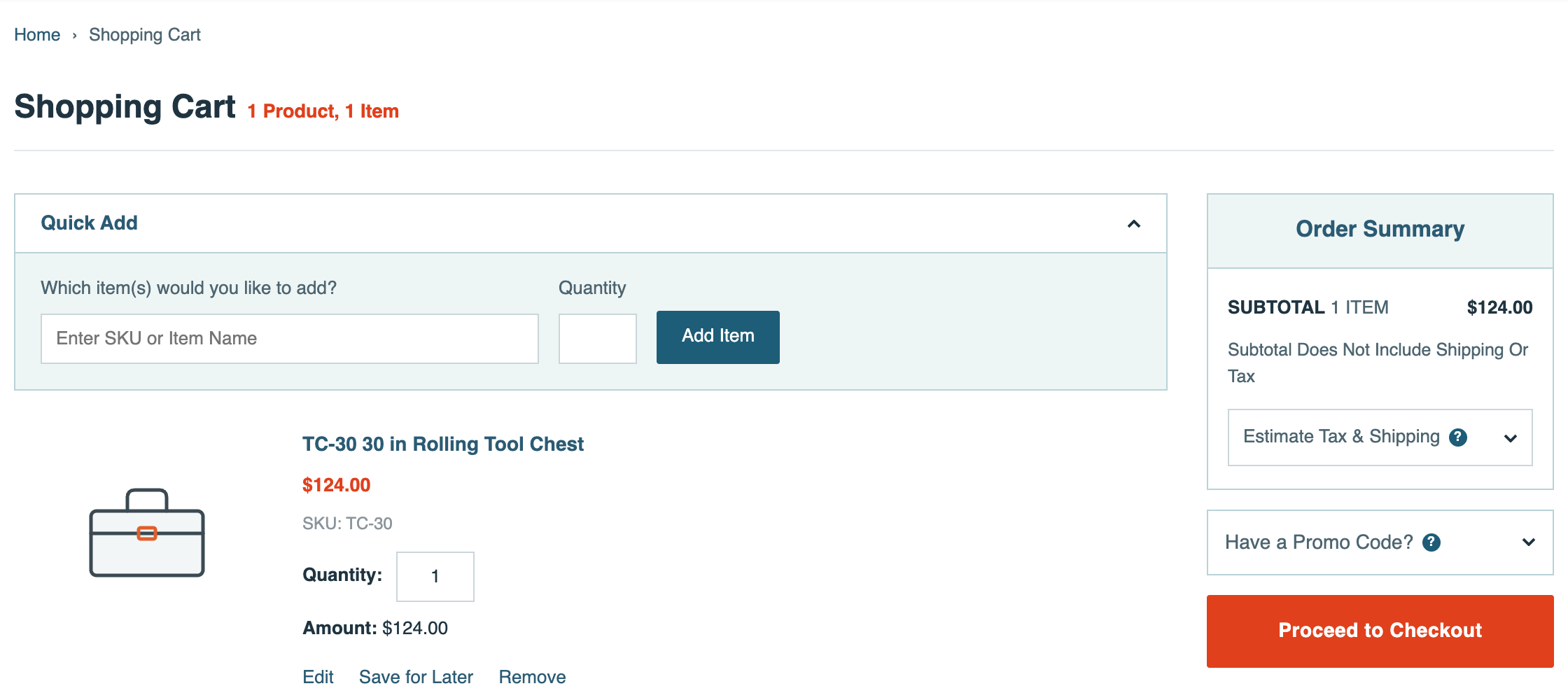Image resolution: width=1568 pixels, height=700 pixels.
Task: Click the Order Summary heading
Action: tap(1380, 229)
